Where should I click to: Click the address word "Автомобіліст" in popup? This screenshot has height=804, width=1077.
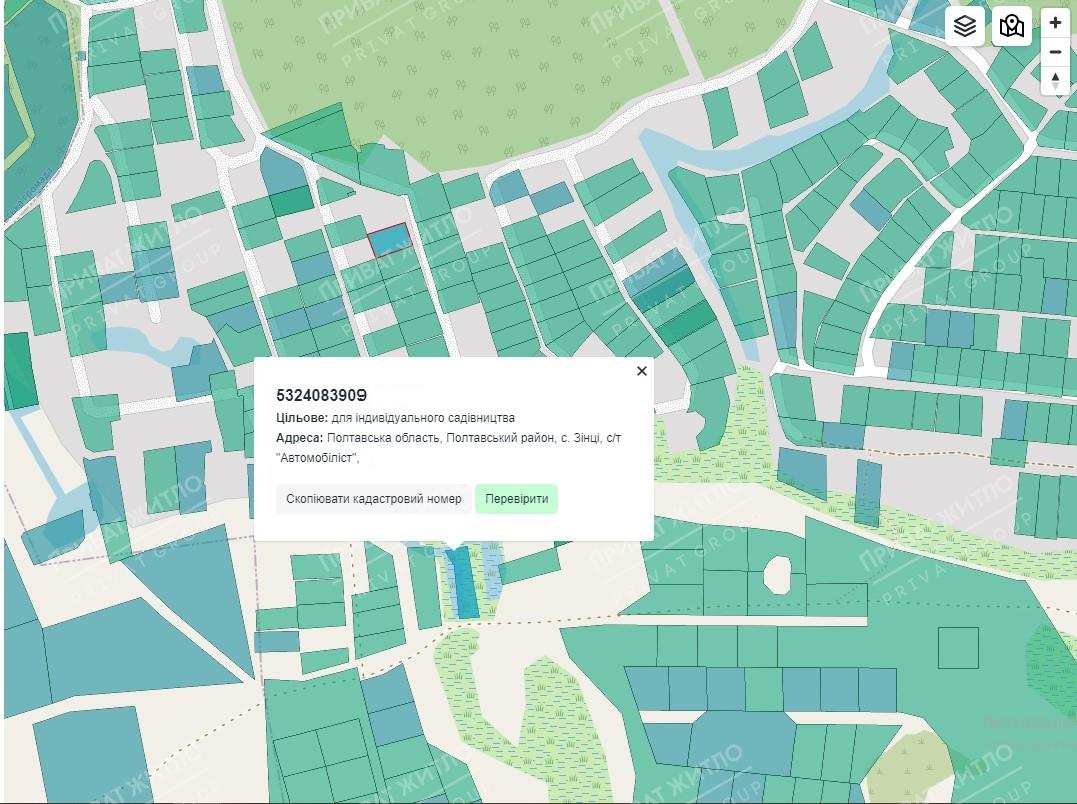pos(317,458)
